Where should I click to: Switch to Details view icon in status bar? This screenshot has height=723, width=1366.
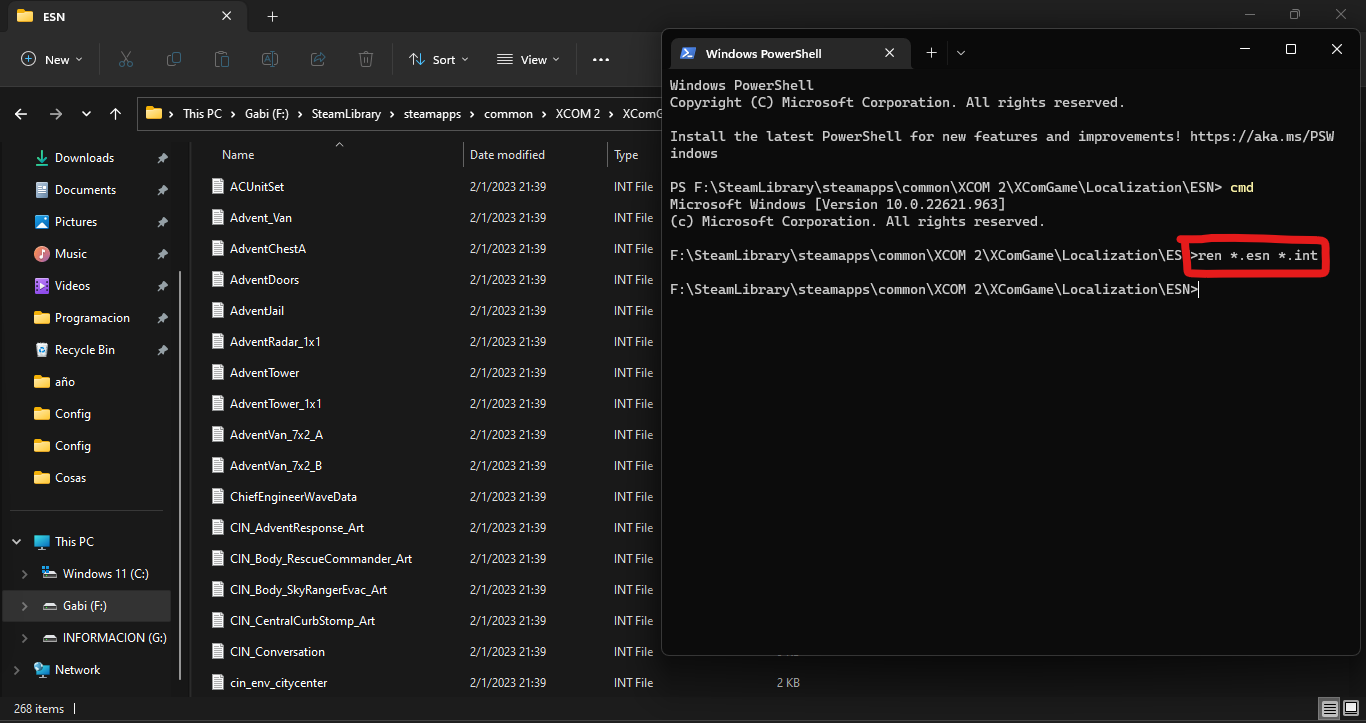click(x=1329, y=709)
